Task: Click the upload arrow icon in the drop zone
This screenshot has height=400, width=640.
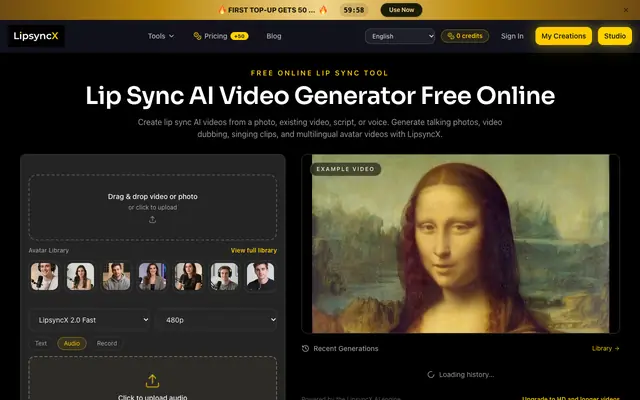Action: 152,220
